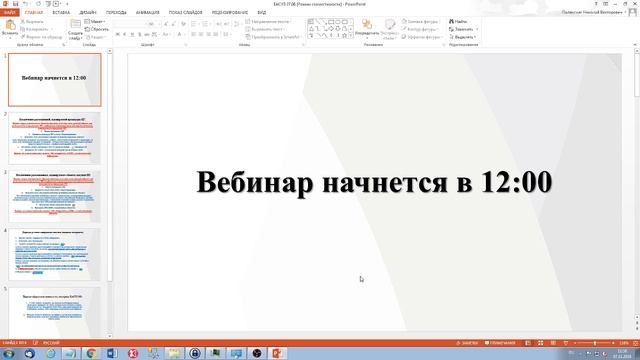This screenshot has height=360, width=640.
Task: Open Экспресс-стили (Quick Styles) gallery
Action: (390, 29)
